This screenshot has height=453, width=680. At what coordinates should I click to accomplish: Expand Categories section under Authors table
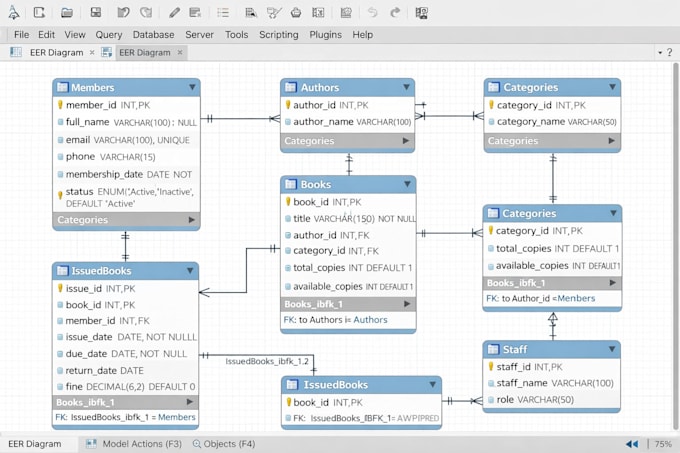pos(405,140)
